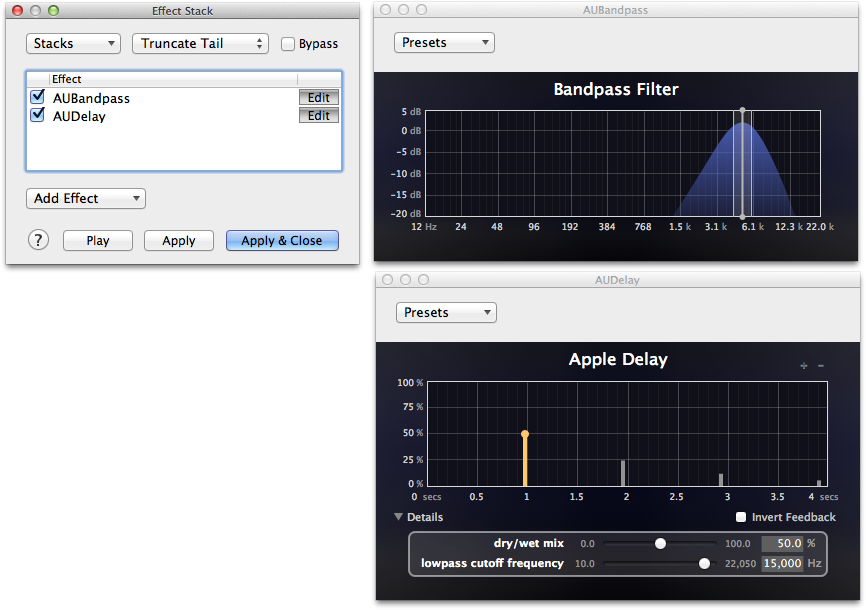Open Presets dropdown in AUDelay window
866x610 pixels.
tap(446, 313)
